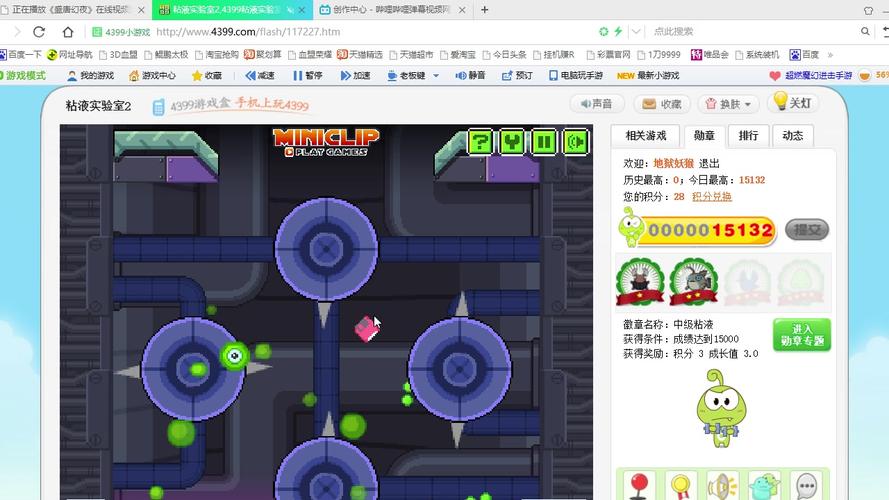Click the 收藏 star in game toolbar
Image resolution: width=889 pixels, height=500 pixels.
207,75
